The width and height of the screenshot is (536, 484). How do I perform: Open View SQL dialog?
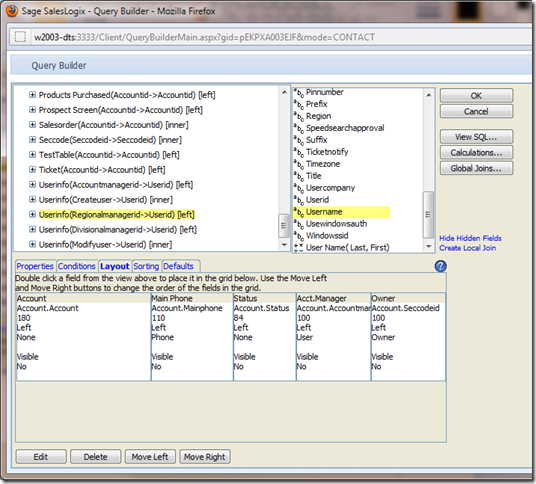(477, 137)
